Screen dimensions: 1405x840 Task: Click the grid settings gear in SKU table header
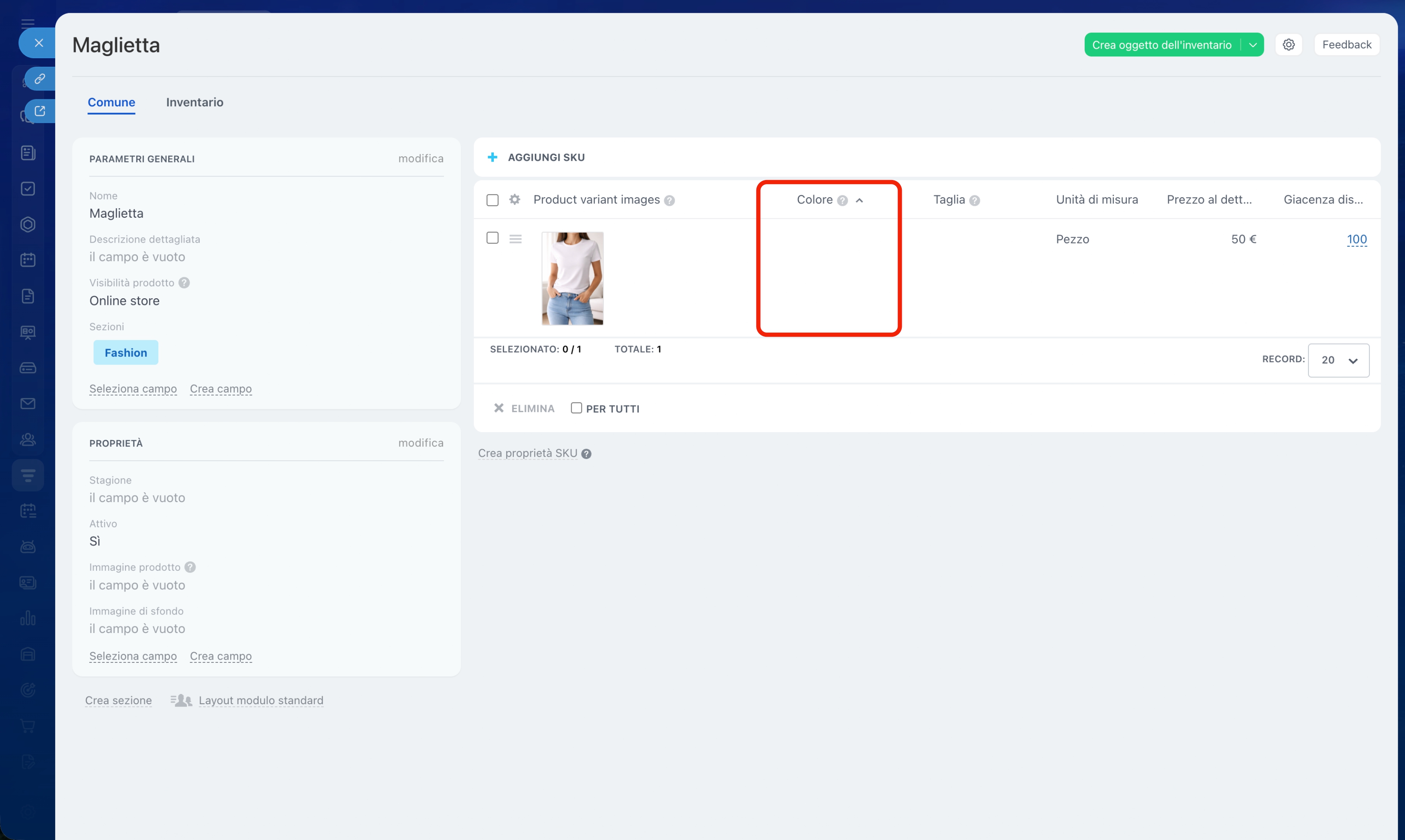(514, 199)
